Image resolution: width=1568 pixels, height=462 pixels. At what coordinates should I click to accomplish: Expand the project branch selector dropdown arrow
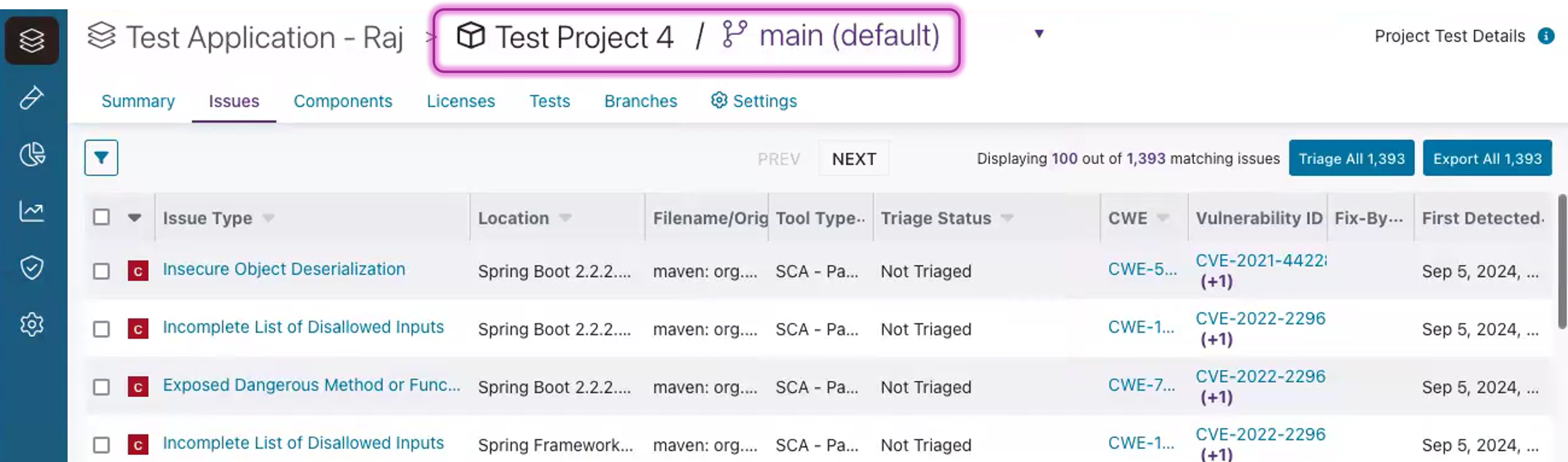point(1039,34)
